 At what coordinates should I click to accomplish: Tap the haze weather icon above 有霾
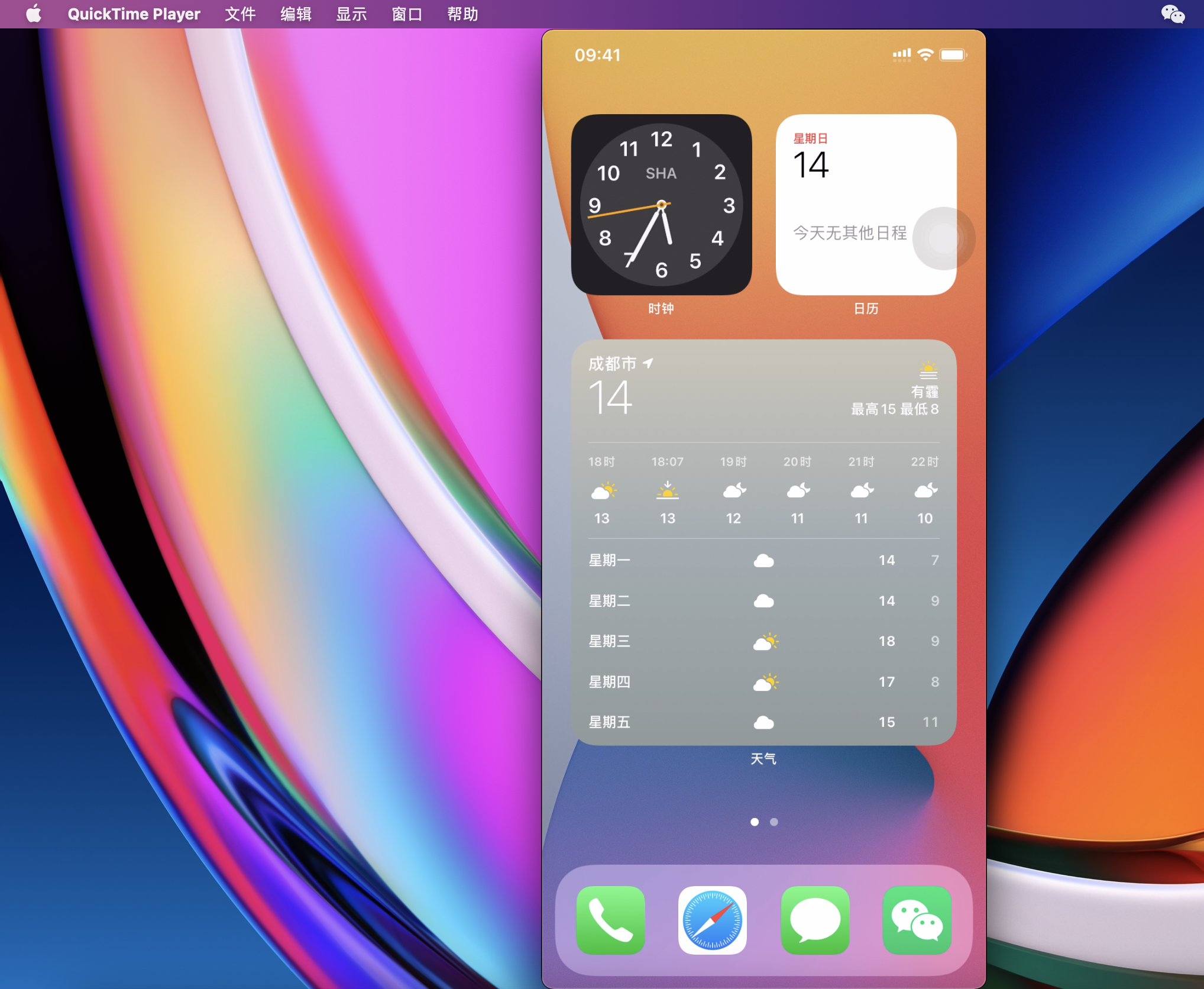tap(928, 370)
